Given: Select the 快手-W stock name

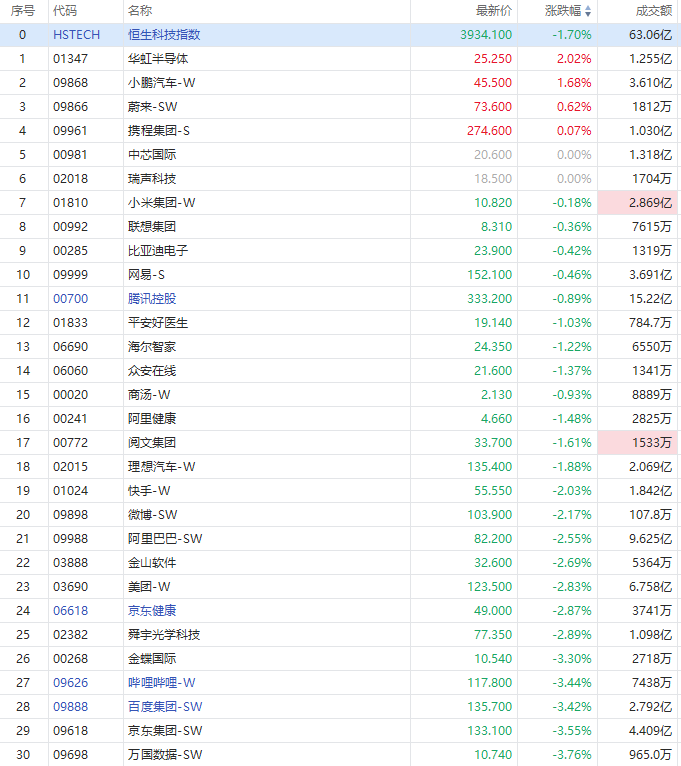Looking at the screenshot, I should coord(149,490).
